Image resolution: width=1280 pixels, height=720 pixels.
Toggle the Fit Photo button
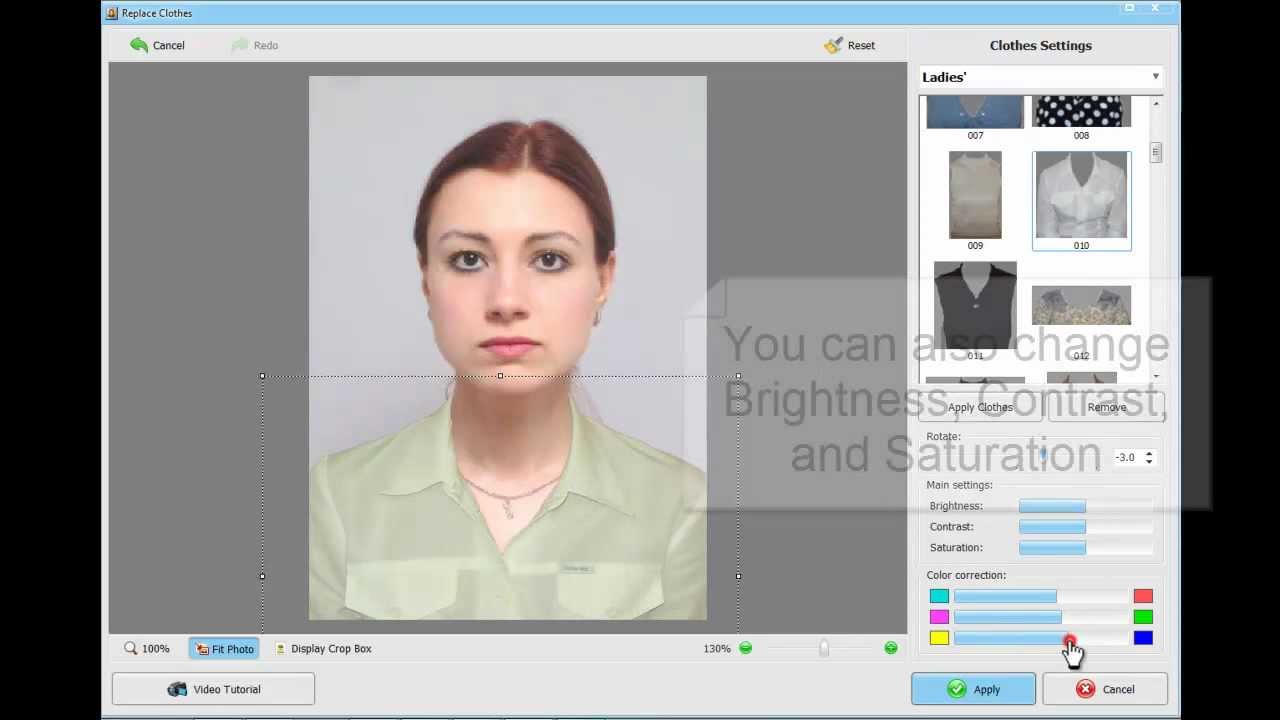(224, 649)
